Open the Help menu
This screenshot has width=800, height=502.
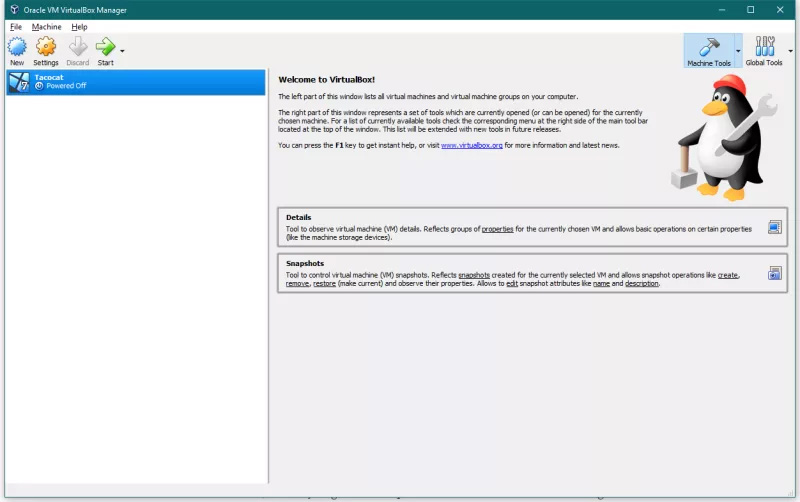click(x=79, y=27)
